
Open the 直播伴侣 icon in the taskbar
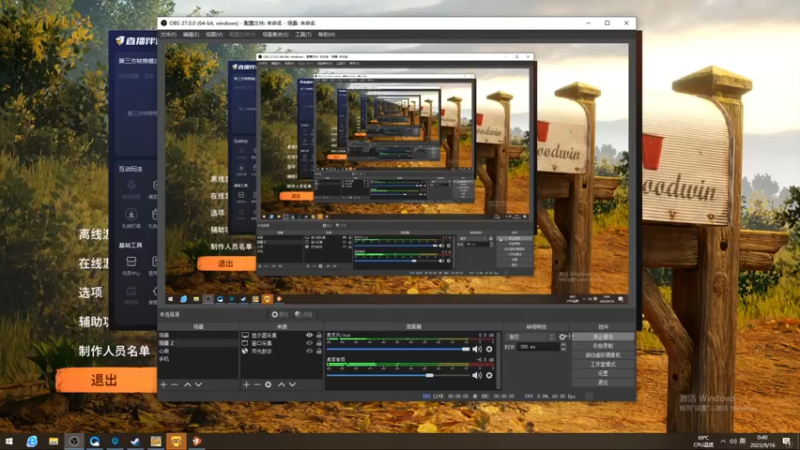tap(196, 441)
